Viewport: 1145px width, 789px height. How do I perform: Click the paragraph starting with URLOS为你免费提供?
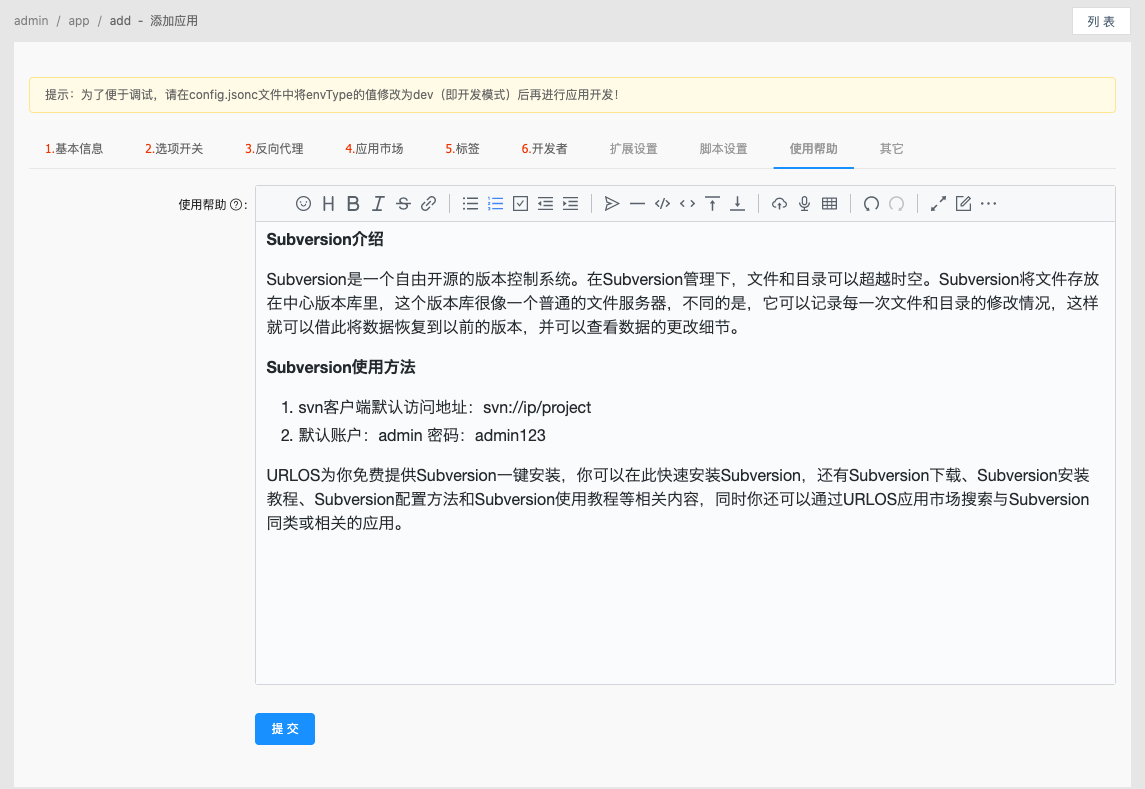pos(678,500)
